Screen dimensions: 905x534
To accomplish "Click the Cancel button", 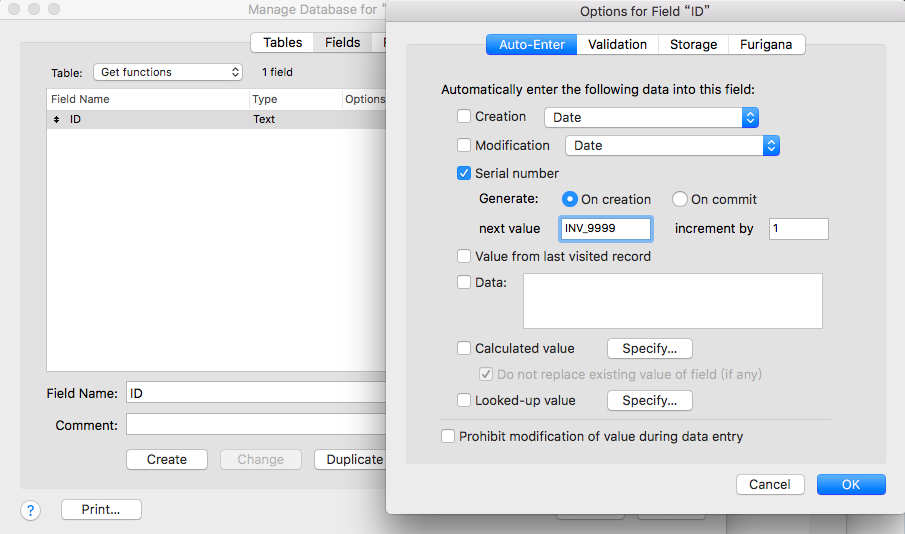I will coord(770,484).
